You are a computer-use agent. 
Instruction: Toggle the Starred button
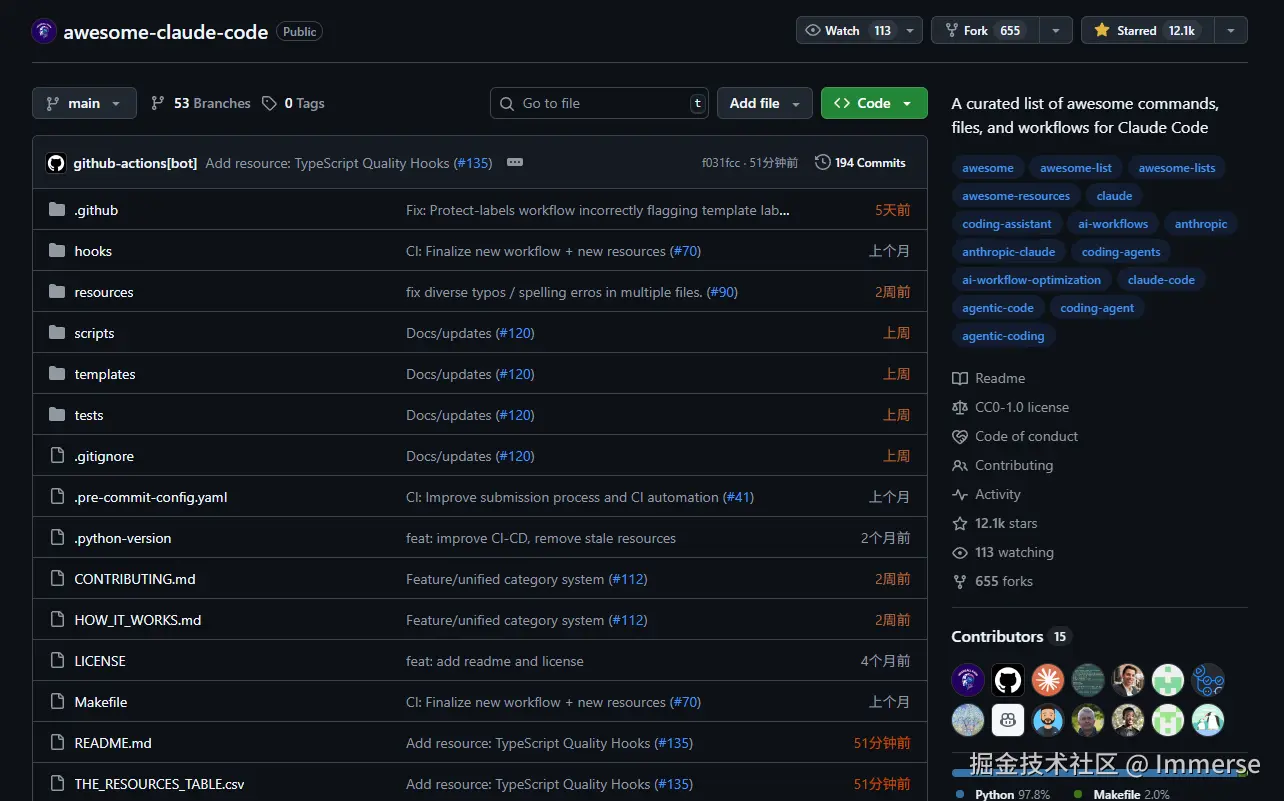(1147, 30)
